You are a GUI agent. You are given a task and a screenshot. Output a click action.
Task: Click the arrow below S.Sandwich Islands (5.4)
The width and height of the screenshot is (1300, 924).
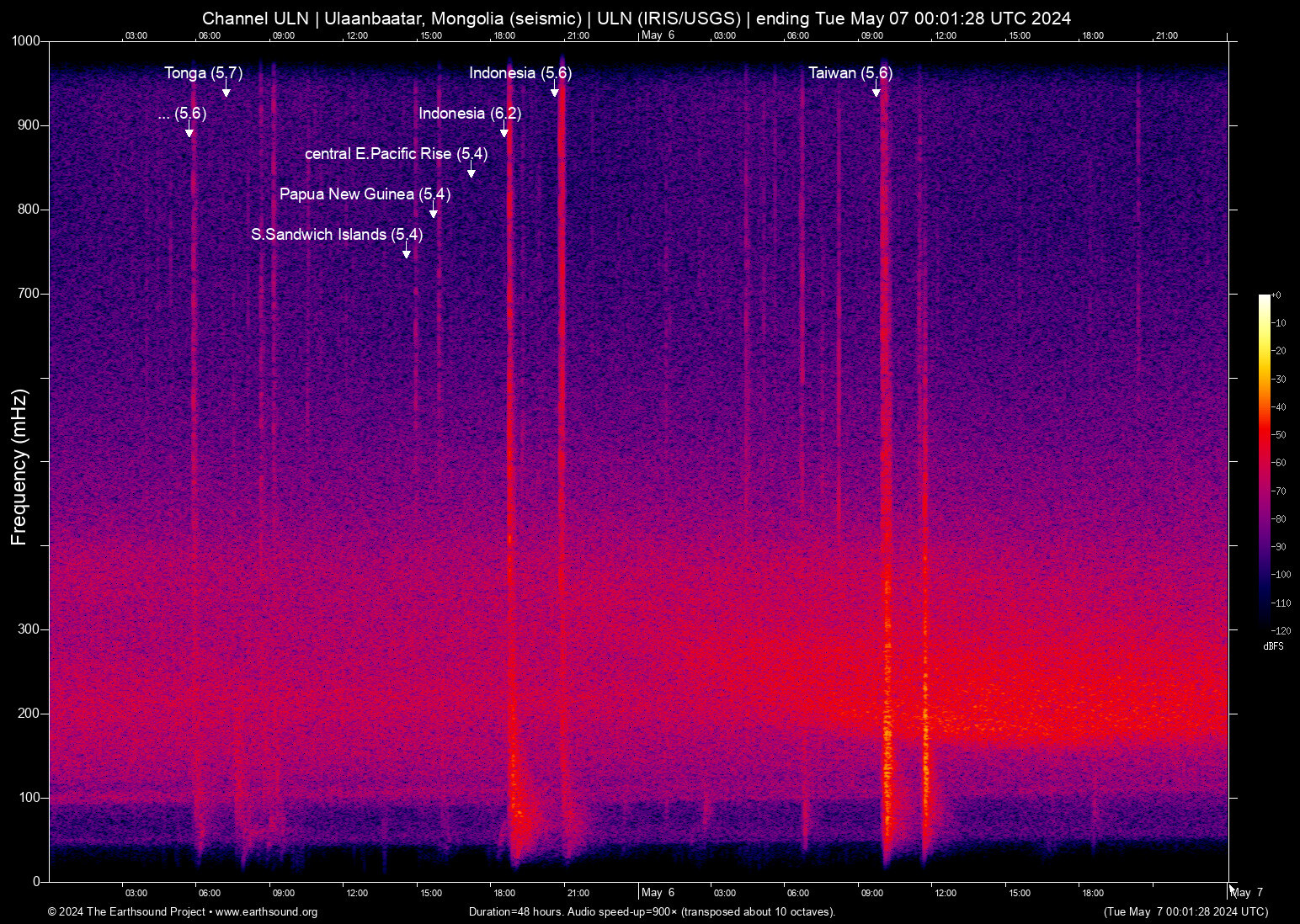click(406, 252)
